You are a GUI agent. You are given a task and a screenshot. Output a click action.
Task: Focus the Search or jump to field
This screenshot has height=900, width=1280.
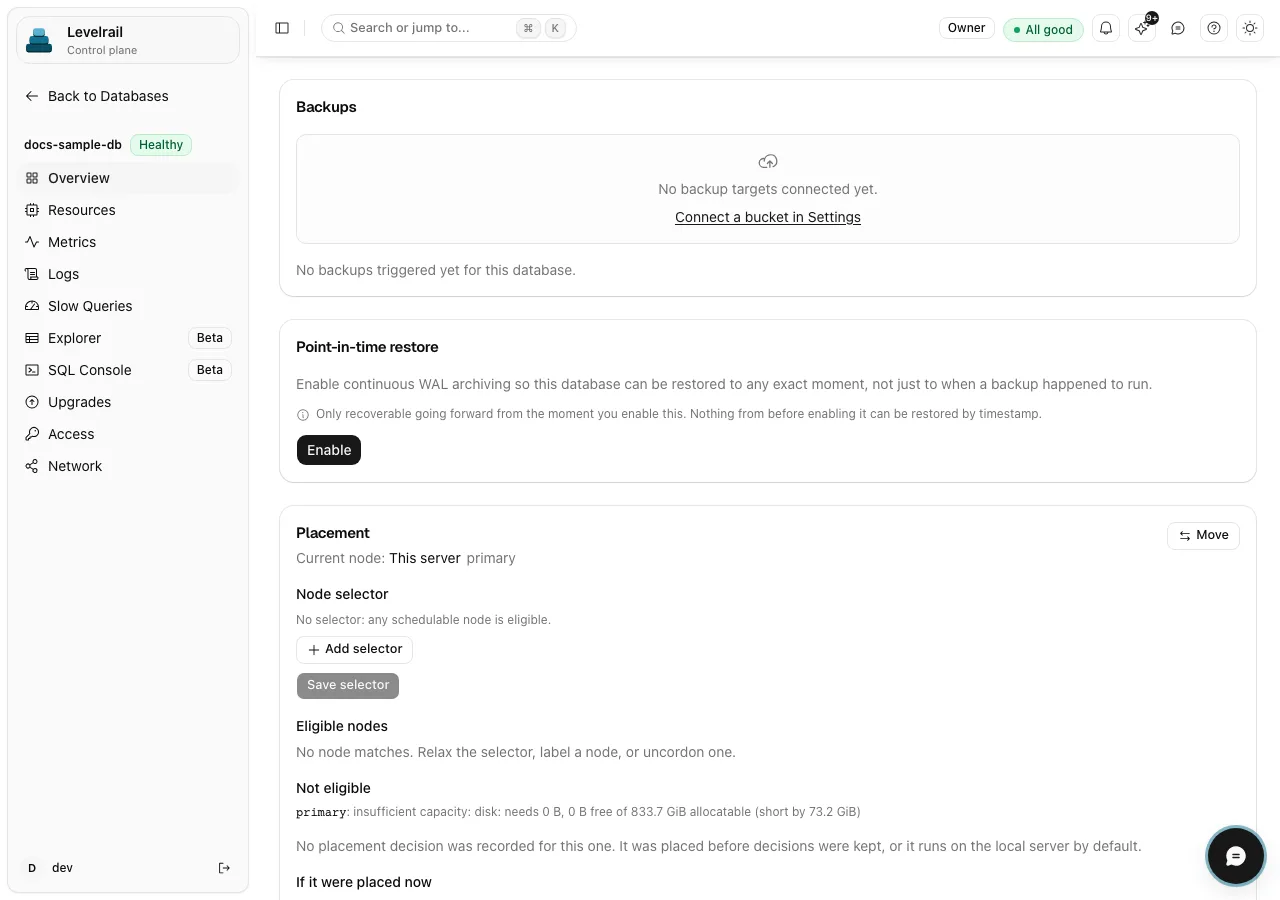(x=449, y=28)
